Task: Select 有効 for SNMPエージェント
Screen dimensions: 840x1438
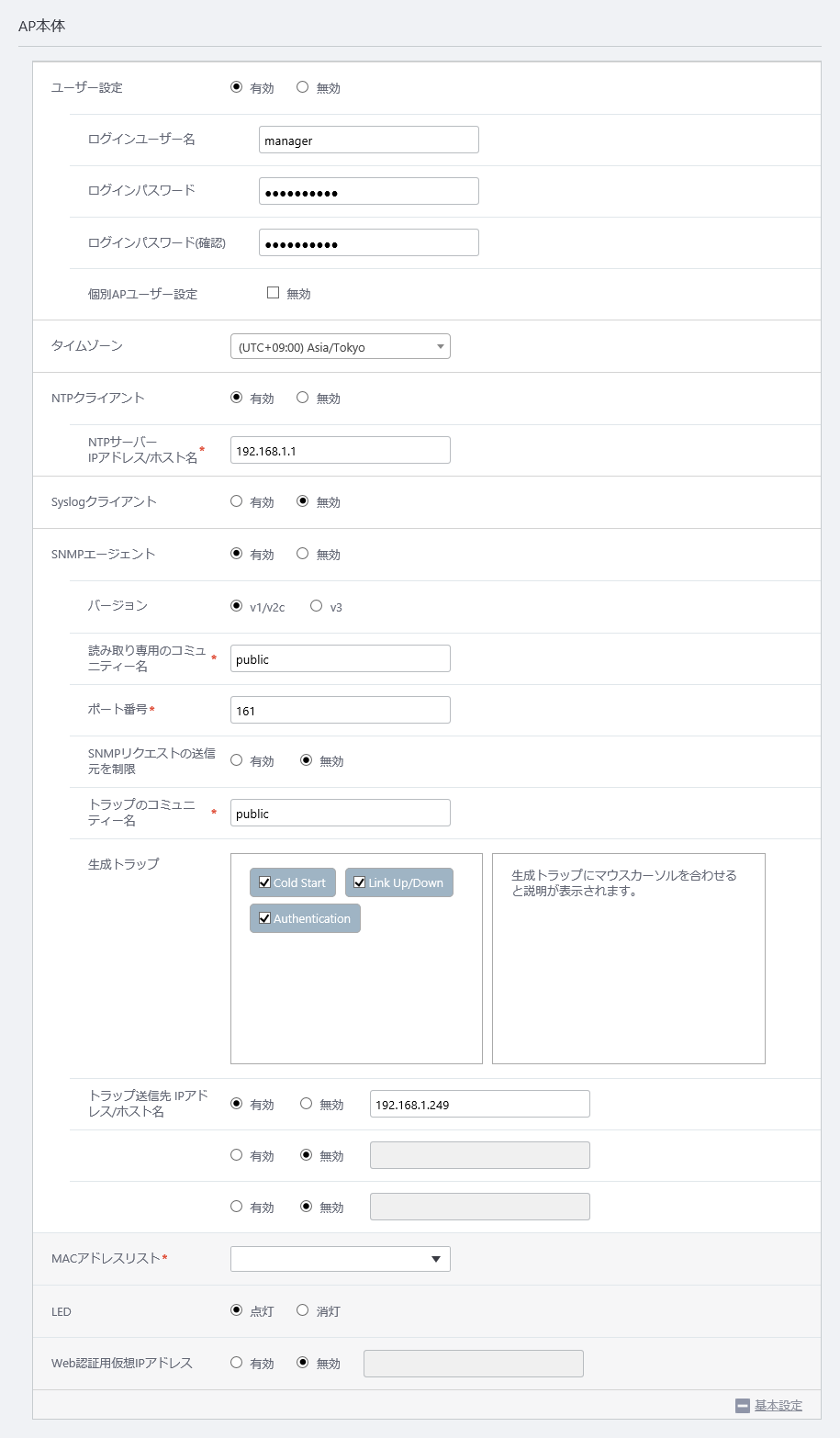Action: pyautogui.click(x=236, y=554)
